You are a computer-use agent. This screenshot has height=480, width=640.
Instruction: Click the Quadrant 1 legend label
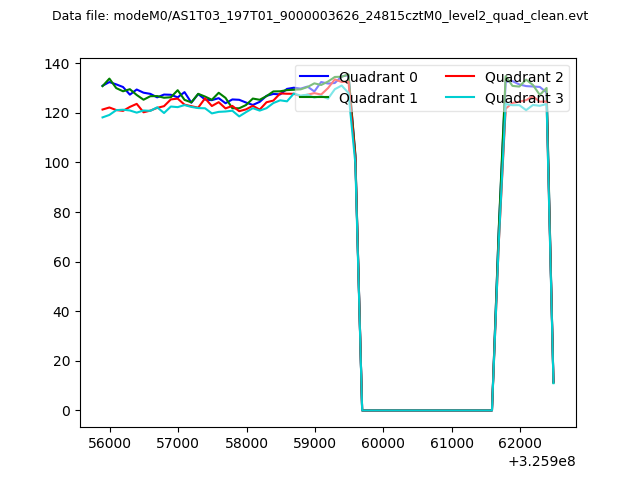378,98
